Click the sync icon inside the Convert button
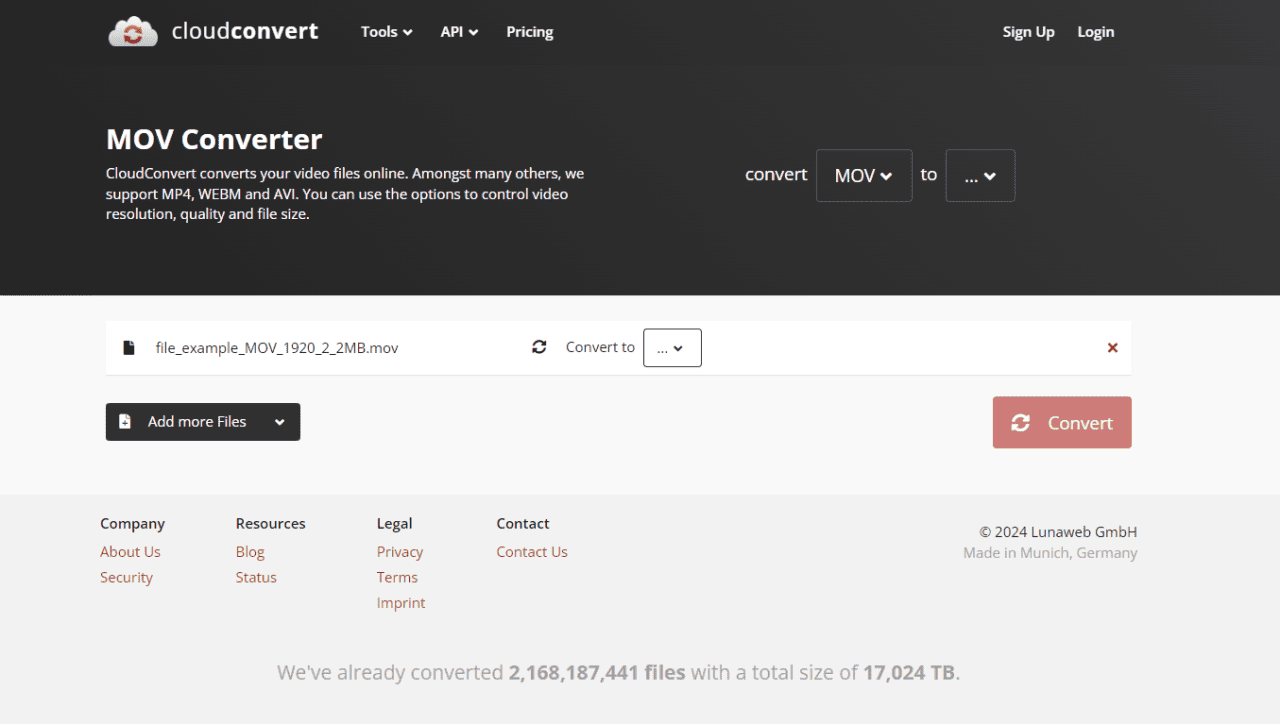This screenshot has width=1280, height=724. pyautogui.click(x=1020, y=423)
